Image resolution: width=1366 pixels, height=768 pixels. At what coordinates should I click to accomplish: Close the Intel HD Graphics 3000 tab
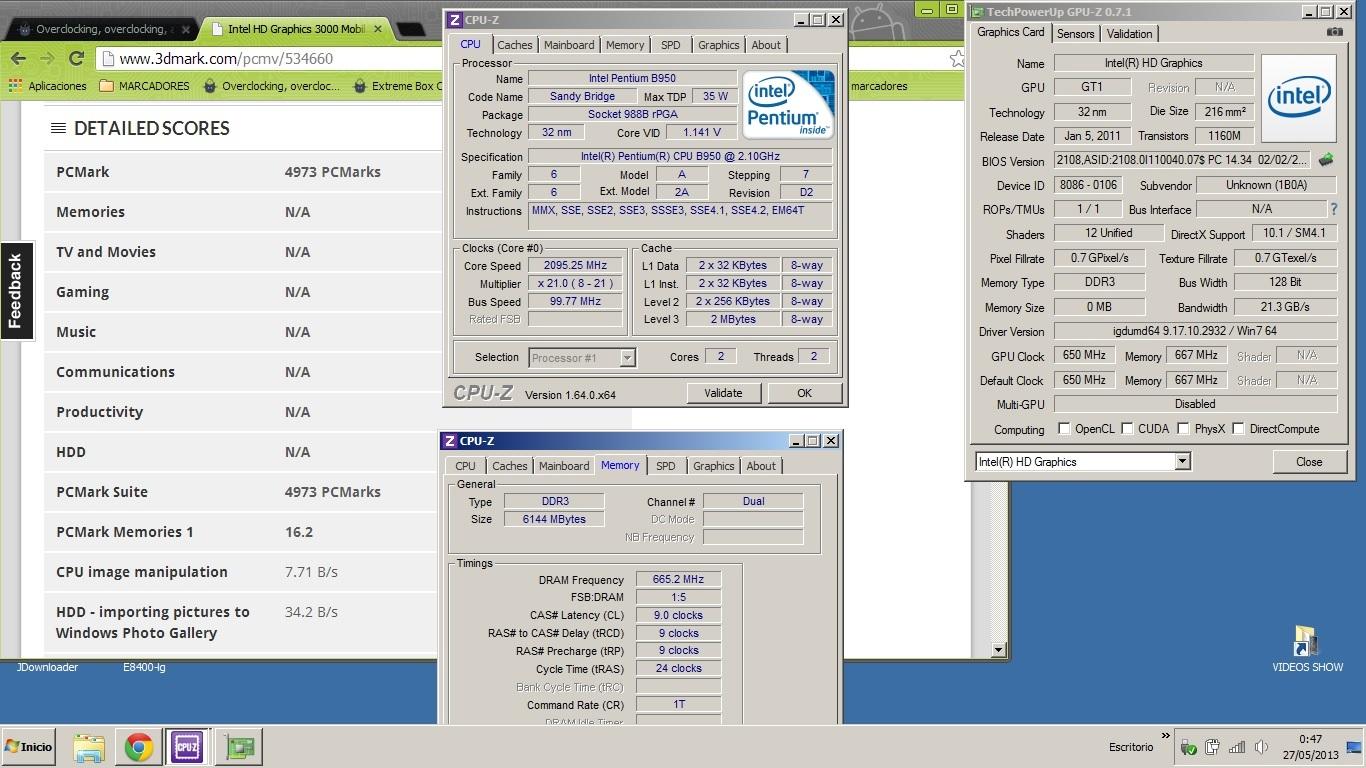378,29
